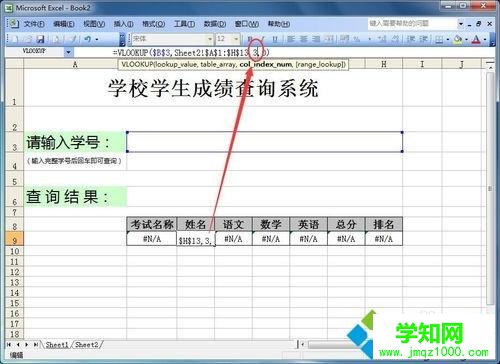500x364 pixels.
Task: Toggle Italic formatting in the toolbar
Action: 263,39
